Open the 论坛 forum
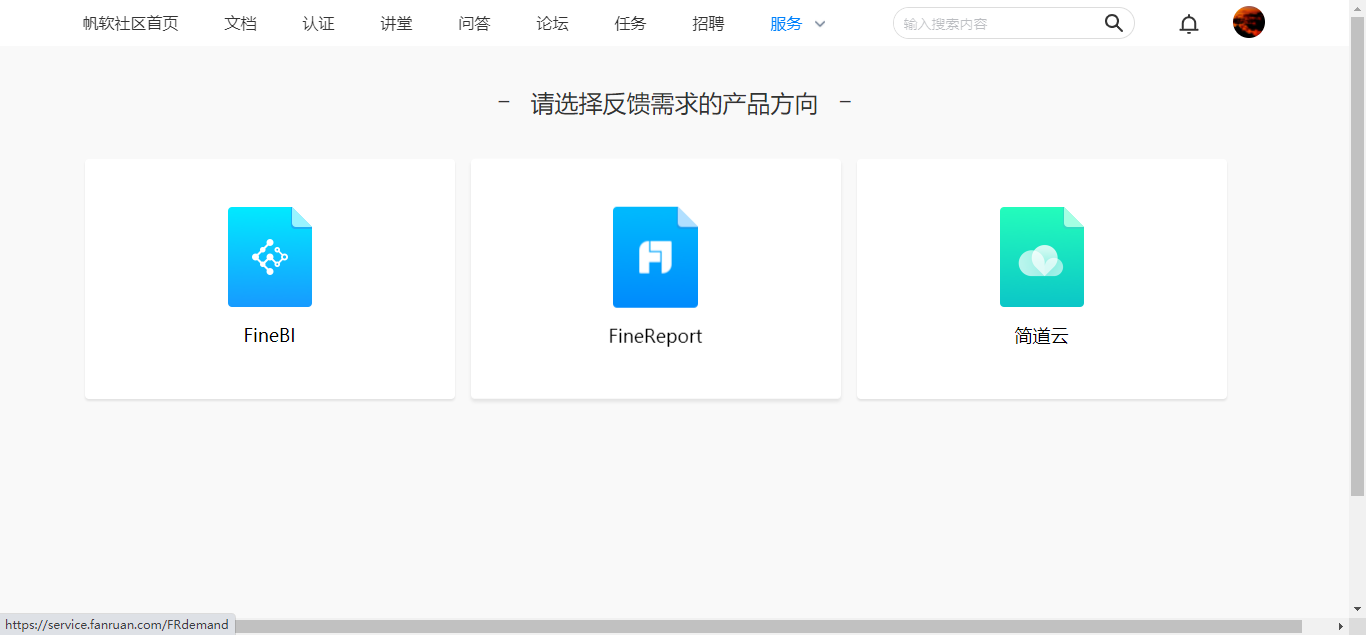This screenshot has height=635, width=1366. click(553, 23)
